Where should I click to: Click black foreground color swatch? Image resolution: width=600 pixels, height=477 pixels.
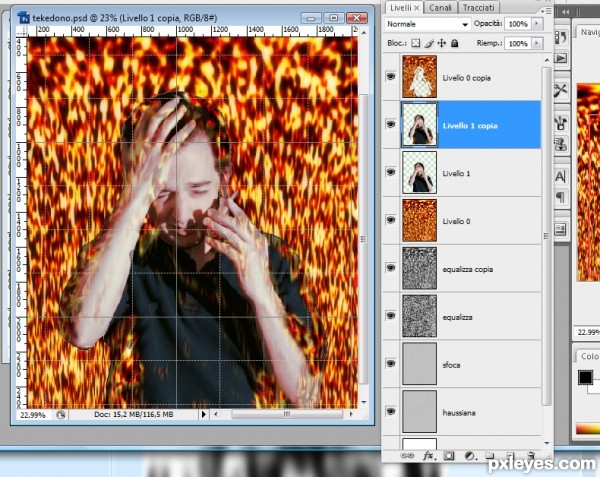coord(585,377)
